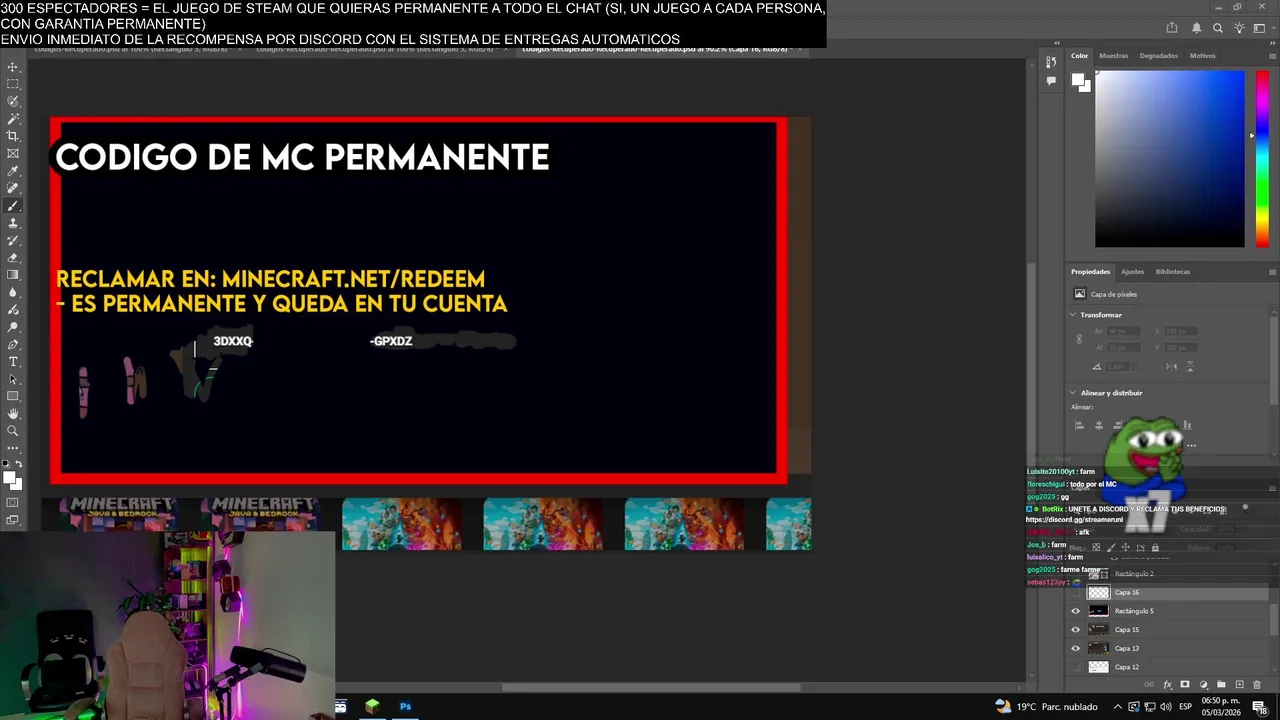
Task: Add a layer mask
Action: 1185,685
